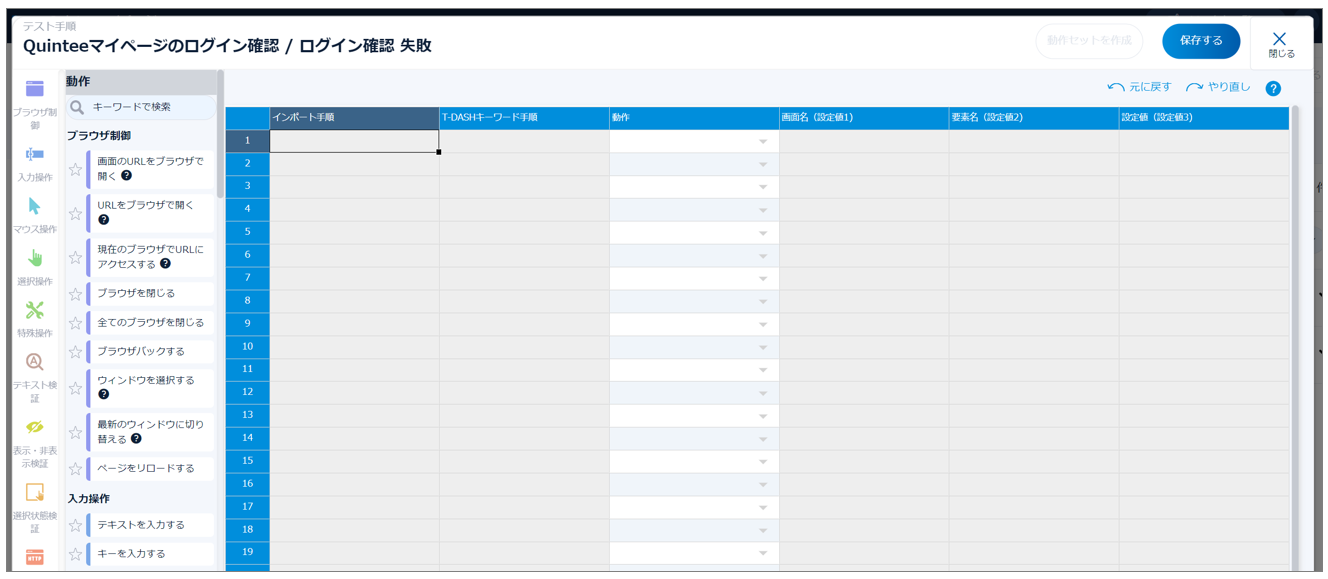Open the 特殊操作 tools icon category

point(35,310)
